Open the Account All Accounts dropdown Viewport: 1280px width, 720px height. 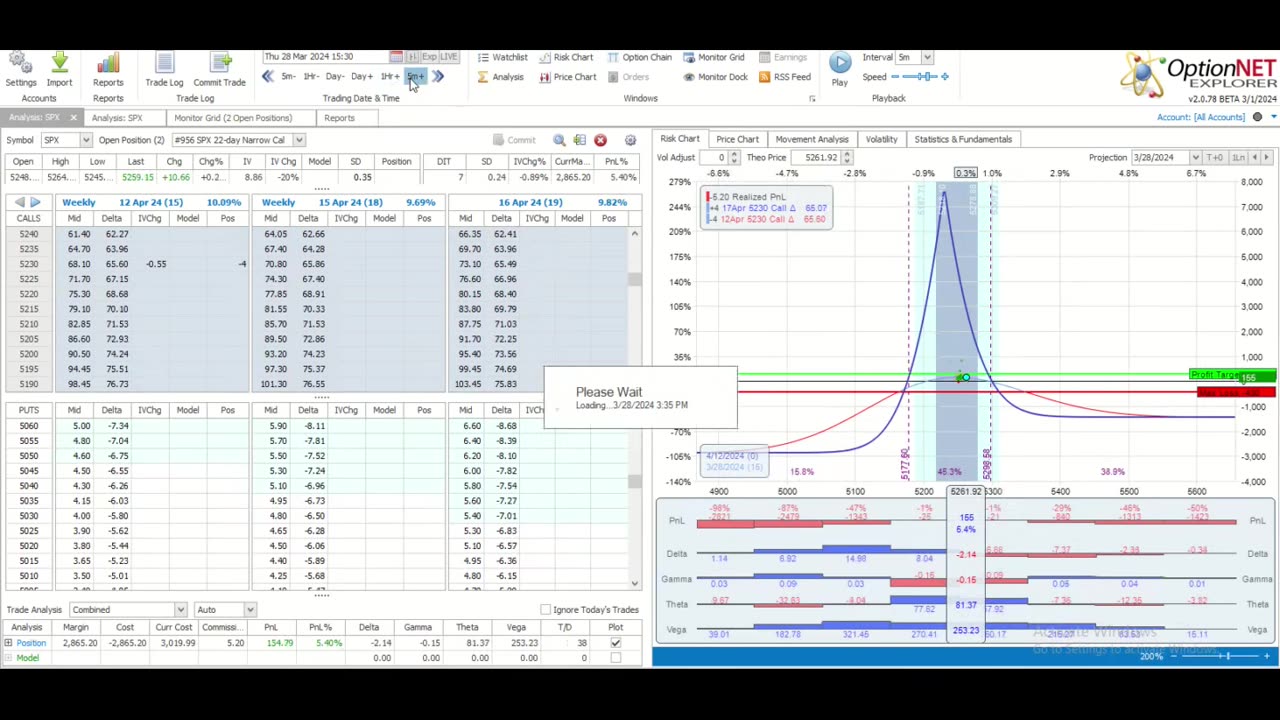tap(1274, 117)
